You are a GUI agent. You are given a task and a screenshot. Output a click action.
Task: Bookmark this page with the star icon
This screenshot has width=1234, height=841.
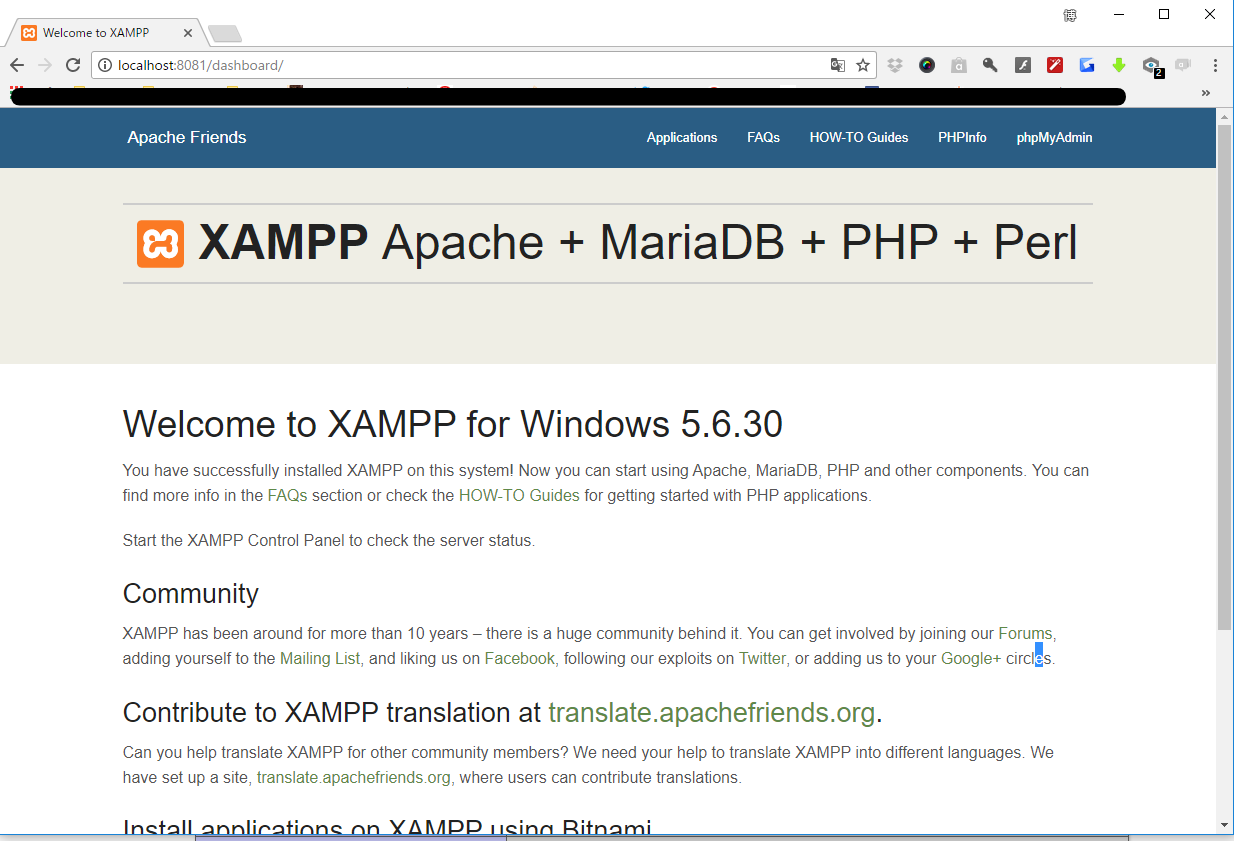pyautogui.click(x=863, y=65)
